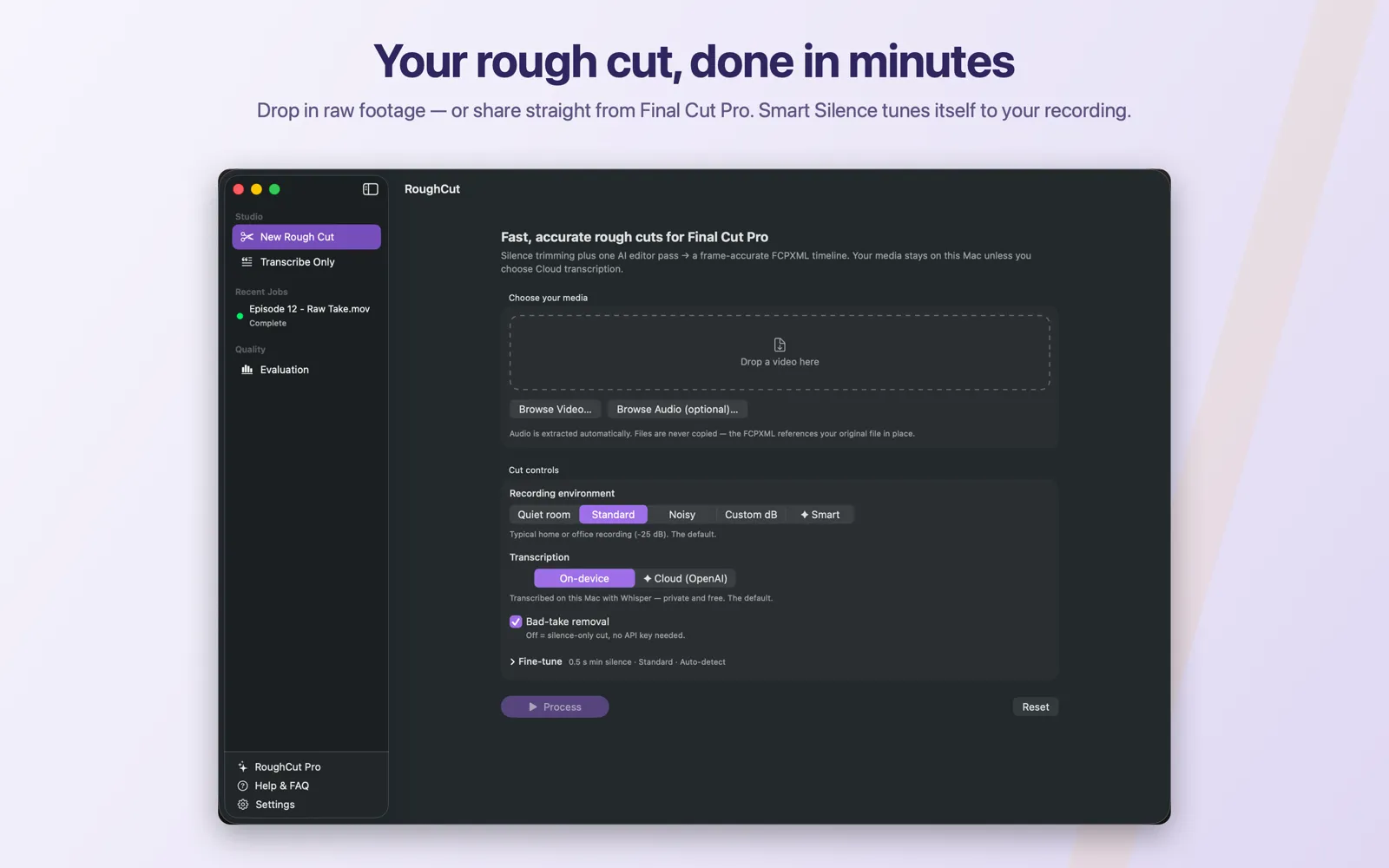
Task: Select Standard recording environment
Action: (613, 515)
